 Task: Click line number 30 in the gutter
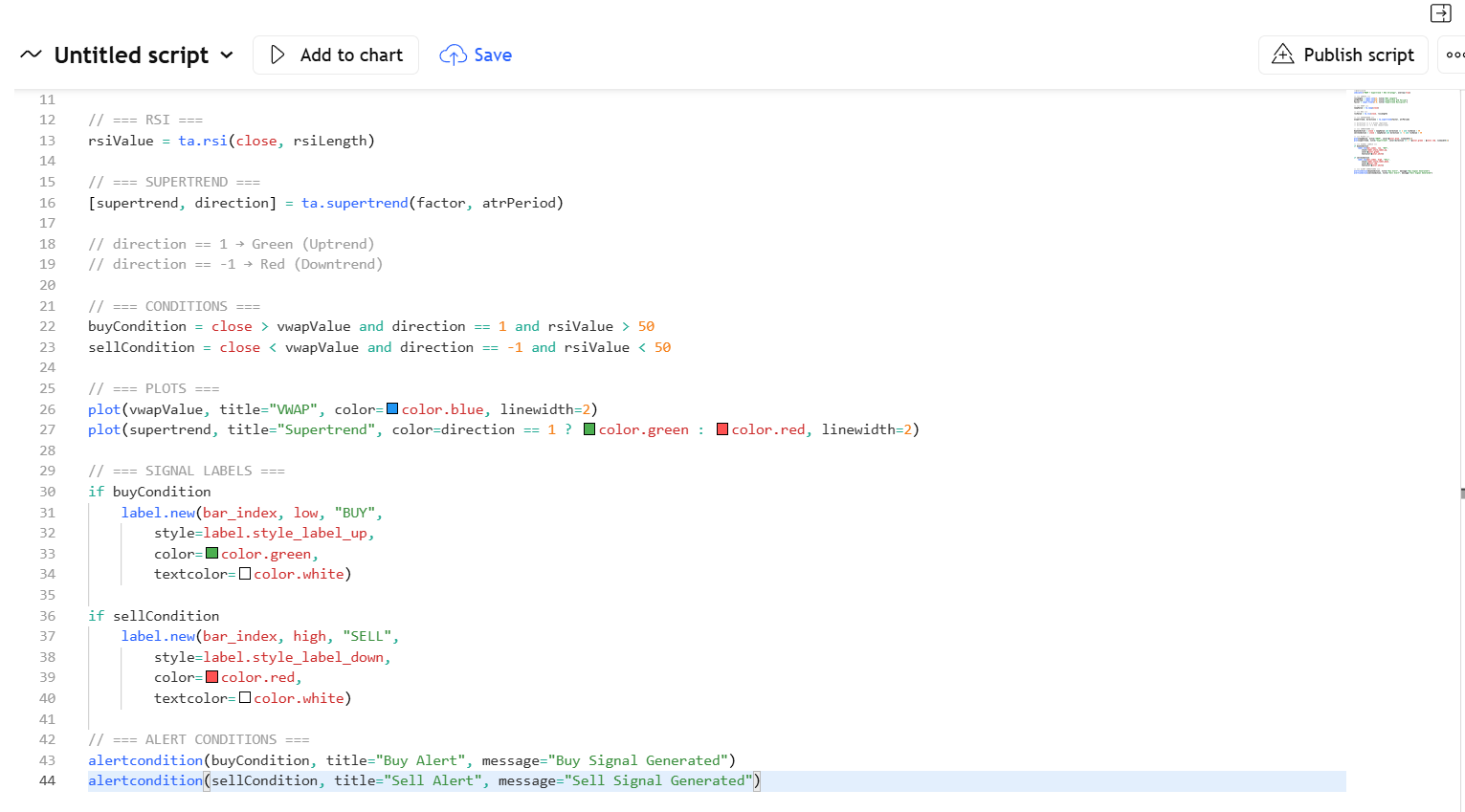[x=47, y=492]
